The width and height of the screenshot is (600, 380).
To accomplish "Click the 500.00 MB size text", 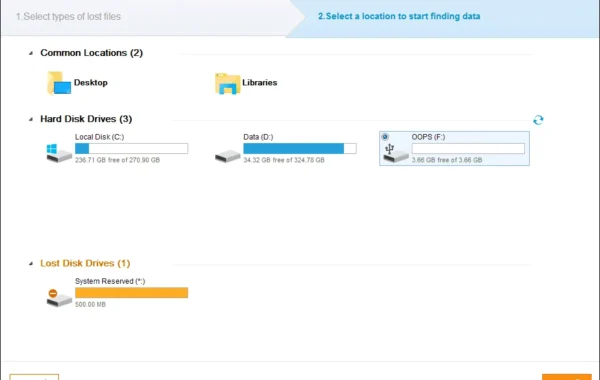I will point(90,305).
